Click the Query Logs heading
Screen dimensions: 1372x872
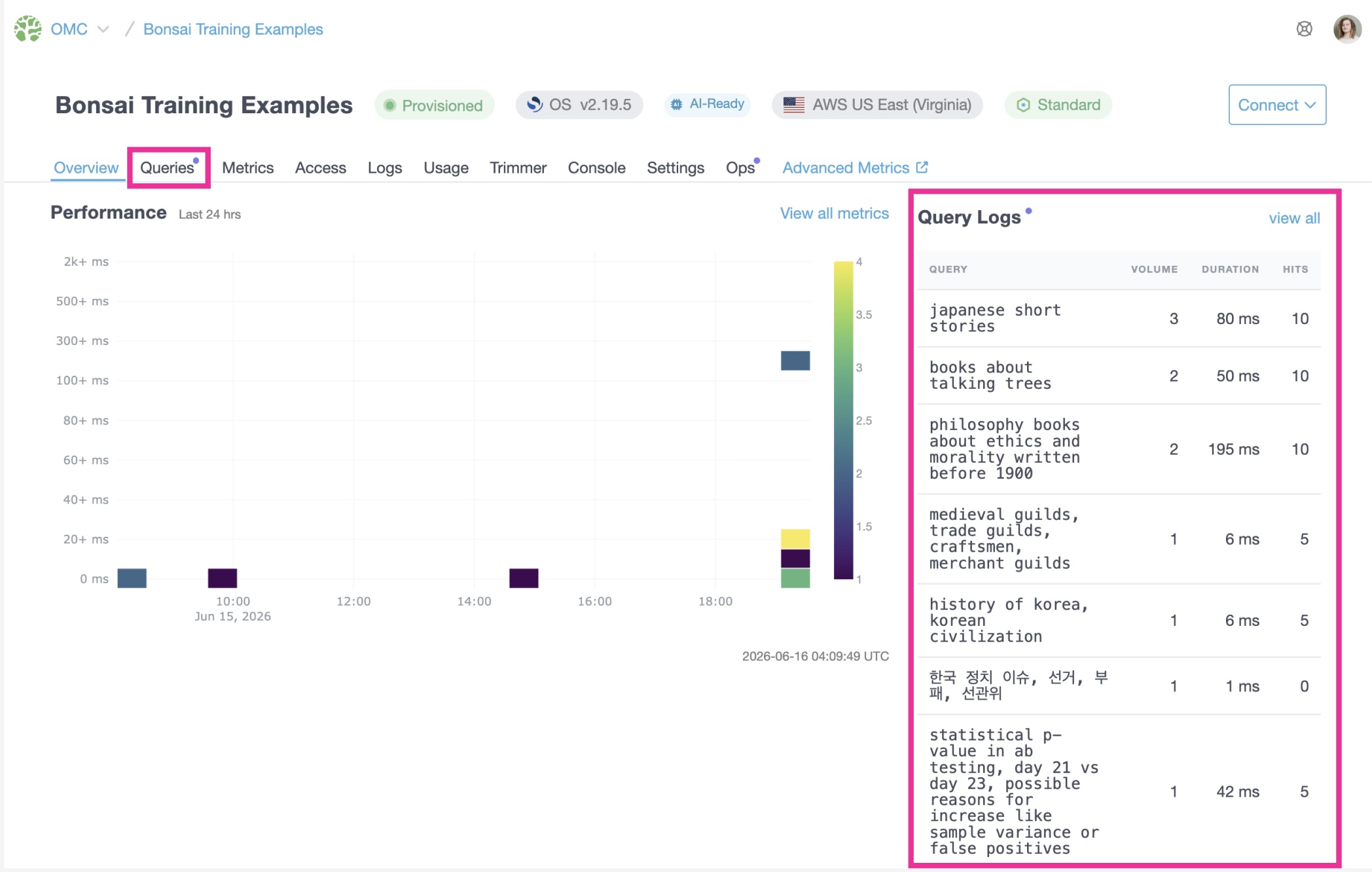click(x=969, y=217)
